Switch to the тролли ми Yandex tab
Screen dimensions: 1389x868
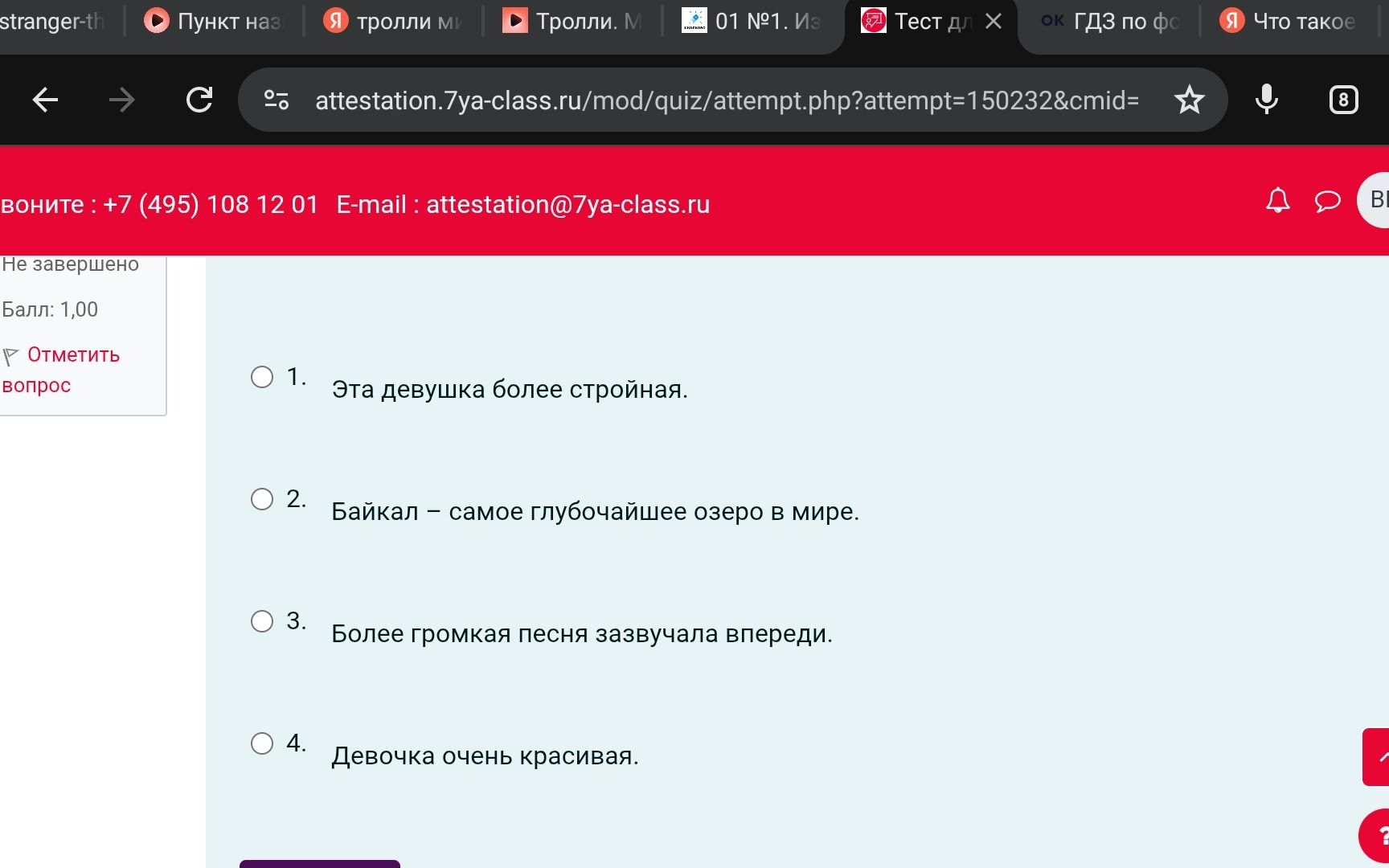(392, 22)
